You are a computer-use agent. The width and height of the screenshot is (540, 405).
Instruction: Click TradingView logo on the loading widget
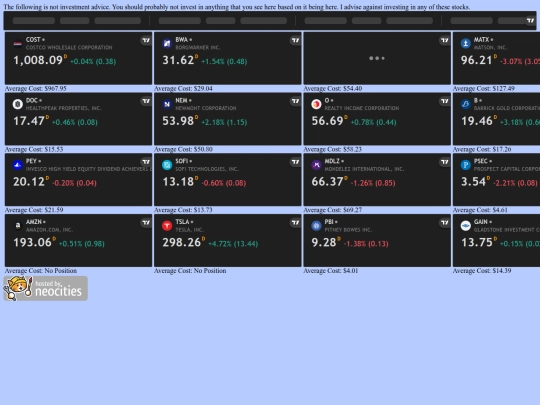point(445,40)
